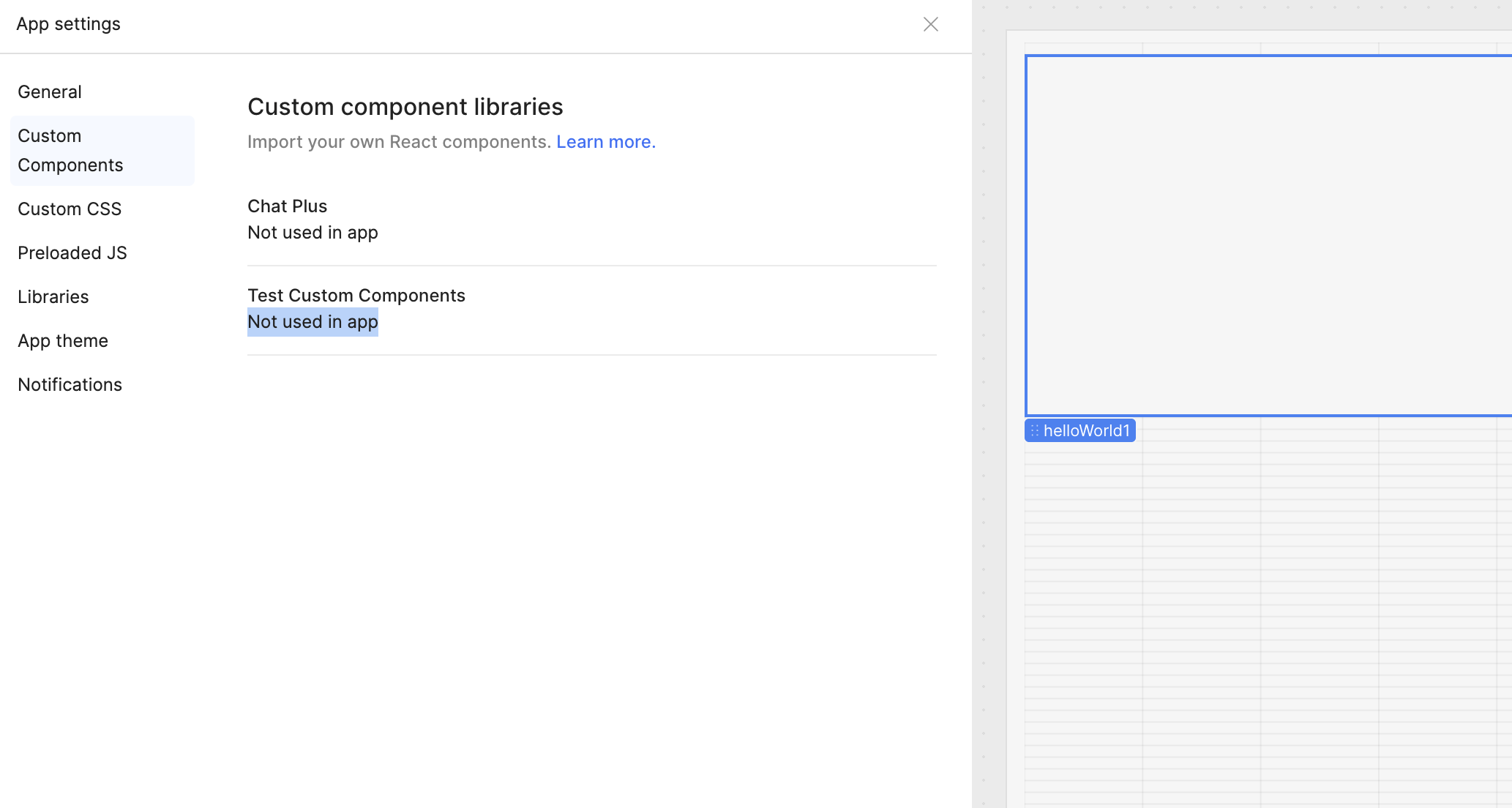Open the App theme settings
Viewport: 1512px width, 808px height.
(x=63, y=341)
